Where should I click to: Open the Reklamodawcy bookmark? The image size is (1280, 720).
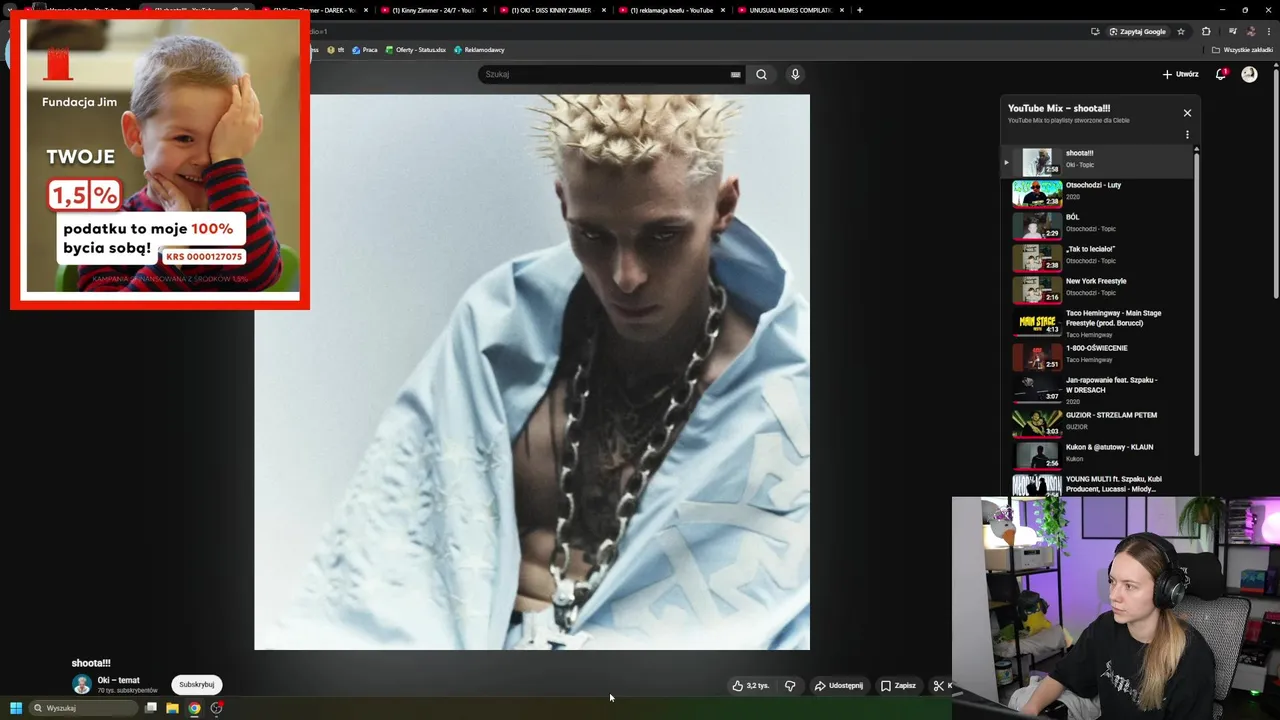pyautogui.click(x=479, y=50)
